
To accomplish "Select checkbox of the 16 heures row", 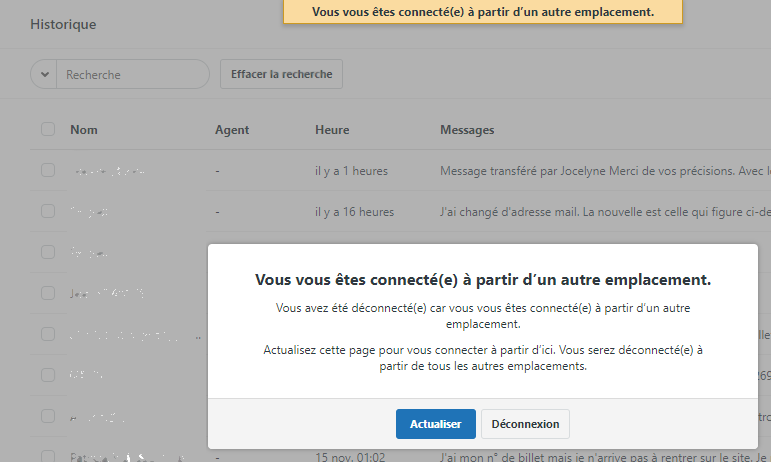I will pyautogui.click(x=48, y=212).
